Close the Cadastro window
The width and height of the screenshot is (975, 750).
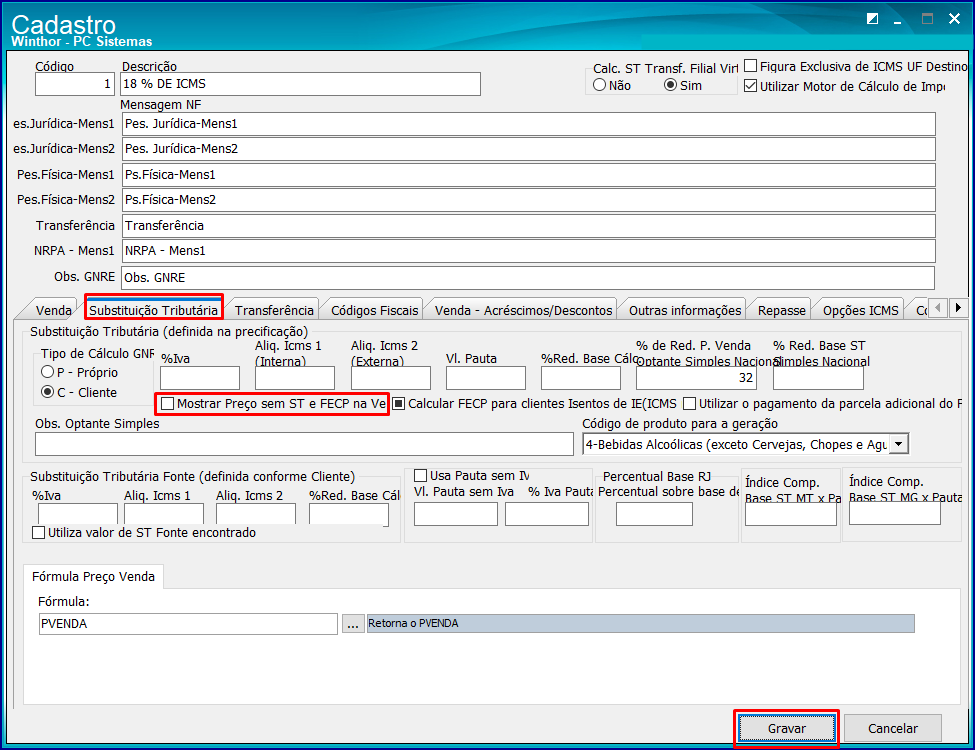tap(954, 19)
